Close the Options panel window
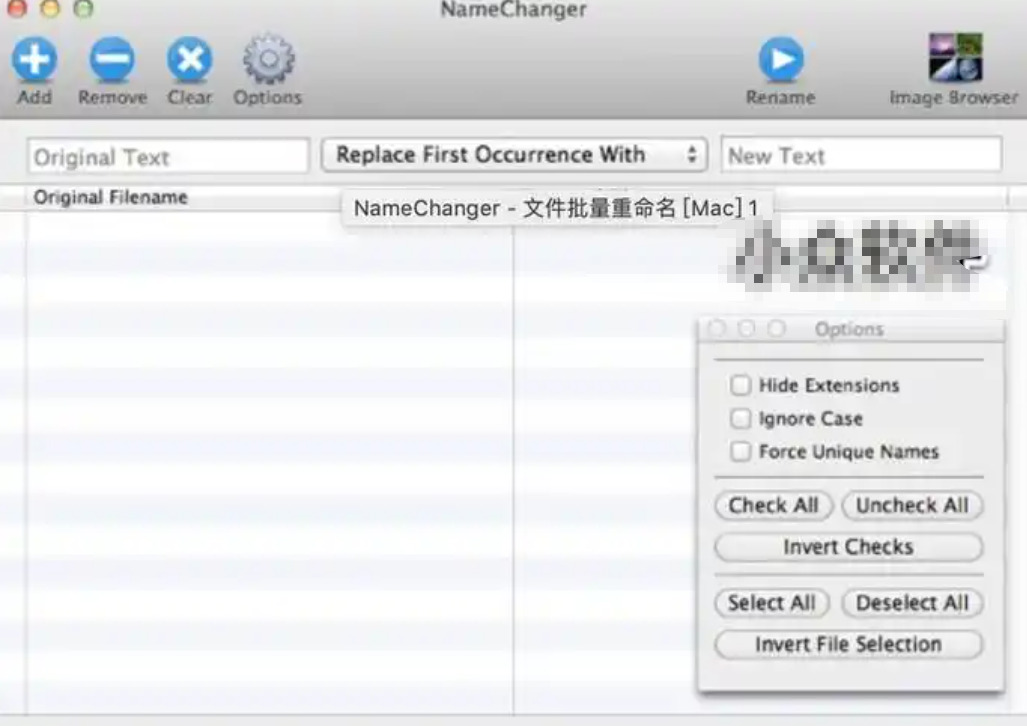 pyautogui.click(x=717, y=328)
